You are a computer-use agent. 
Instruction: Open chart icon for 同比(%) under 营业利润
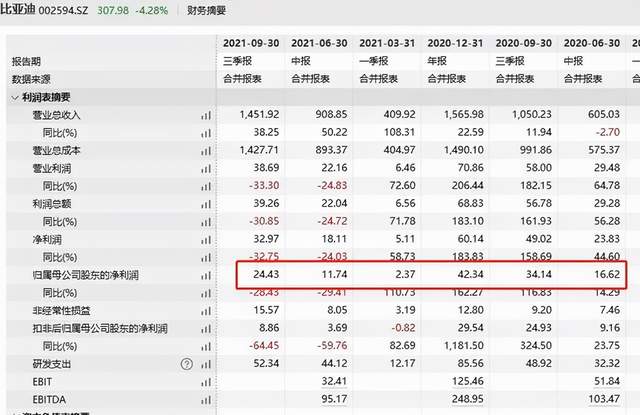tap(206, 186)
